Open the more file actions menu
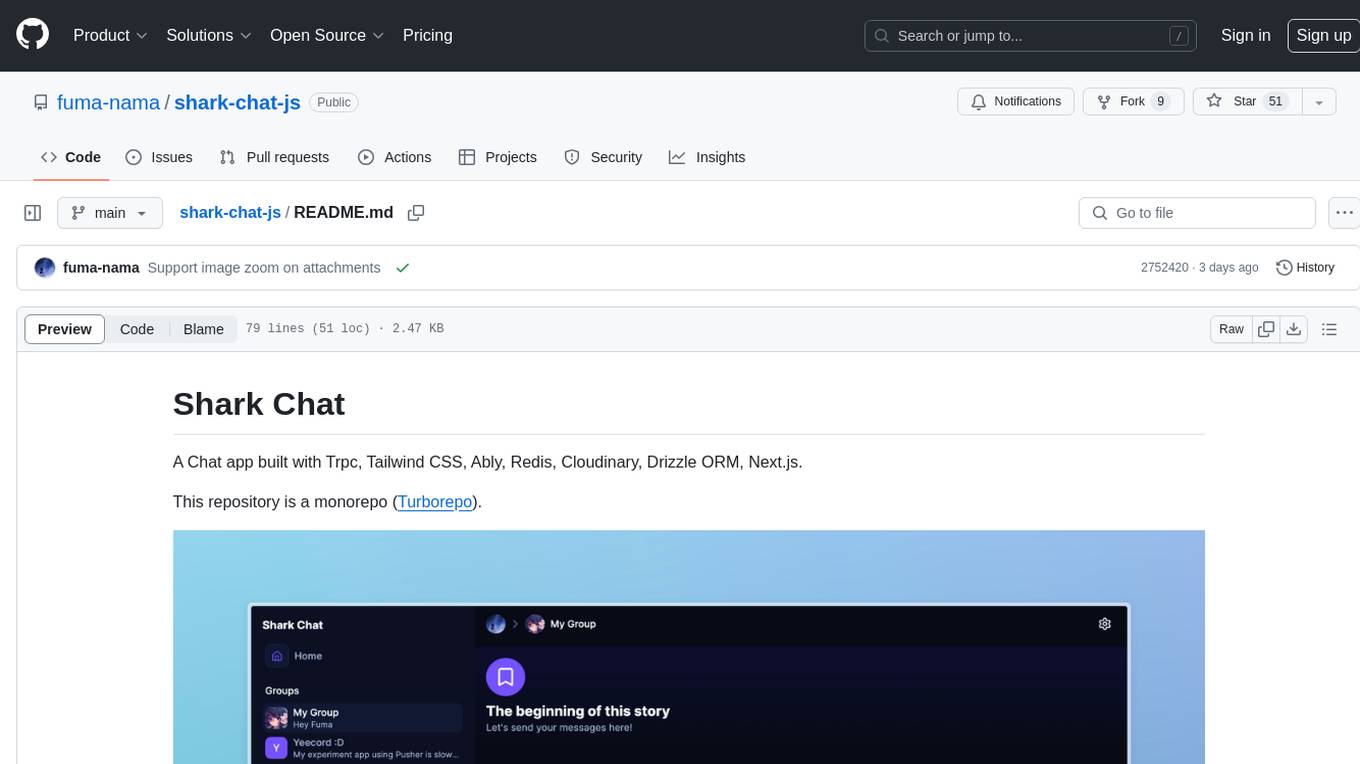The height and width of the screenshot is (764, 1360). point(1344,213)
